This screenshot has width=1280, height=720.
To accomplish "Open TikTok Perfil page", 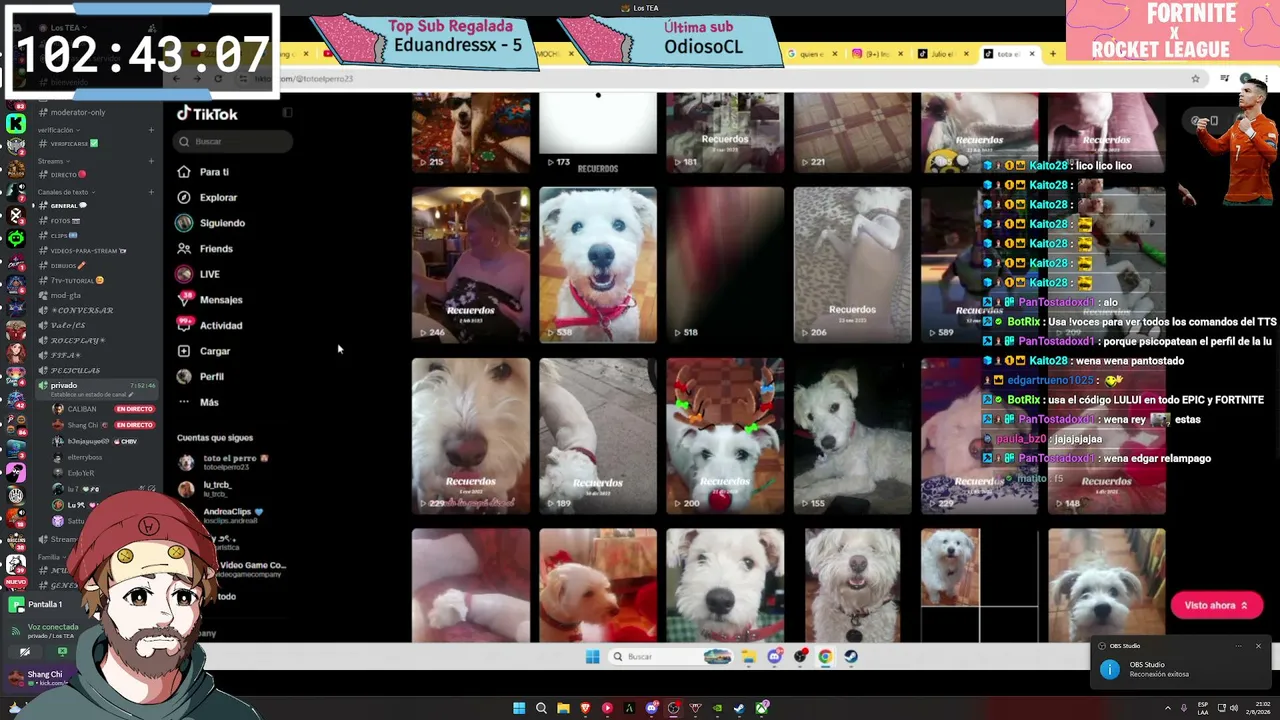I will tap(200, 377).
